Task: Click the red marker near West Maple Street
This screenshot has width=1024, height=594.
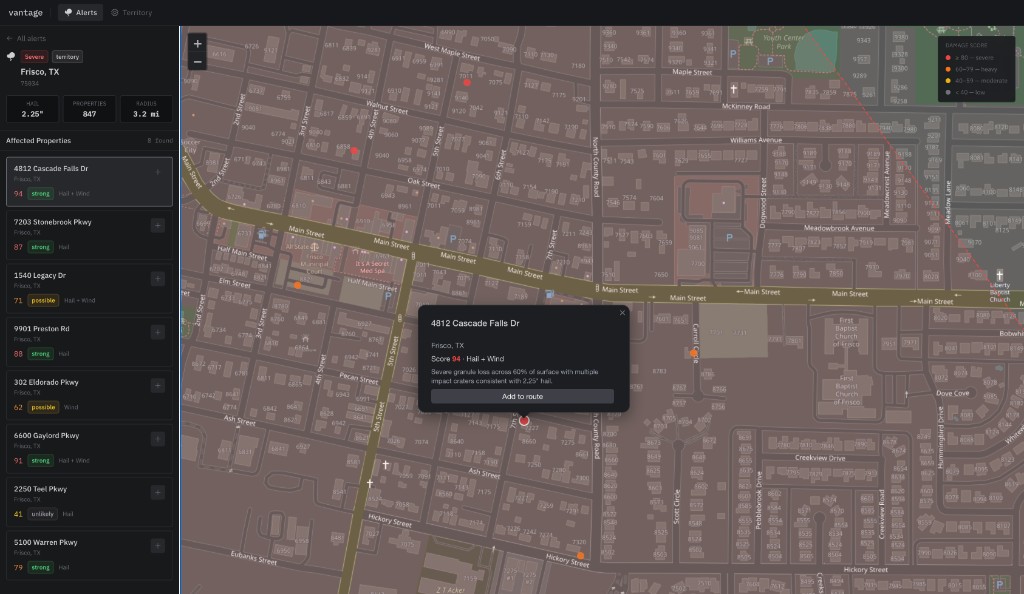Action: (x=466, y=83)
